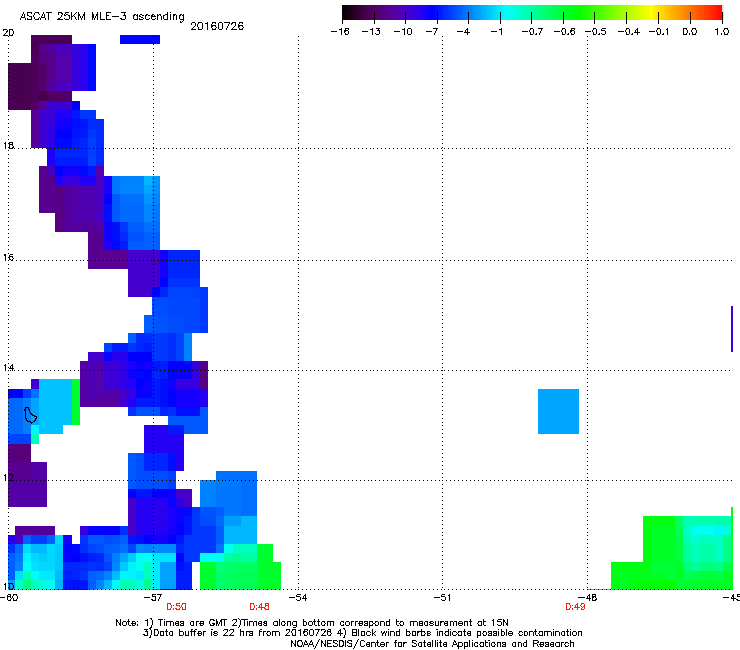Screen dimensions: 740x650
Task: Click the longitude label "-57"
Action: pos(153,598)
